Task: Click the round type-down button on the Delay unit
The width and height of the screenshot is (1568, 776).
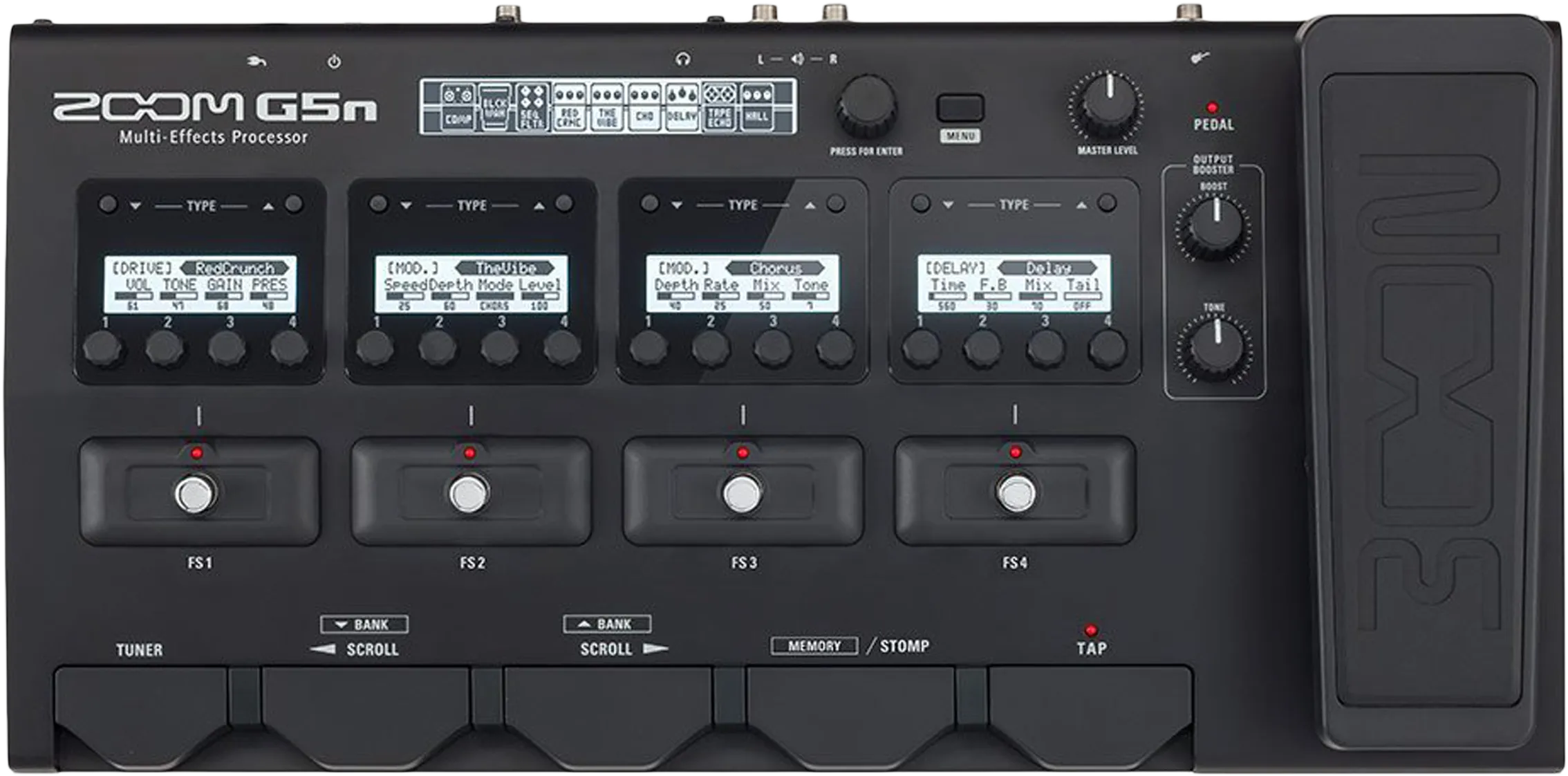Action: click(x=920, y=203)
